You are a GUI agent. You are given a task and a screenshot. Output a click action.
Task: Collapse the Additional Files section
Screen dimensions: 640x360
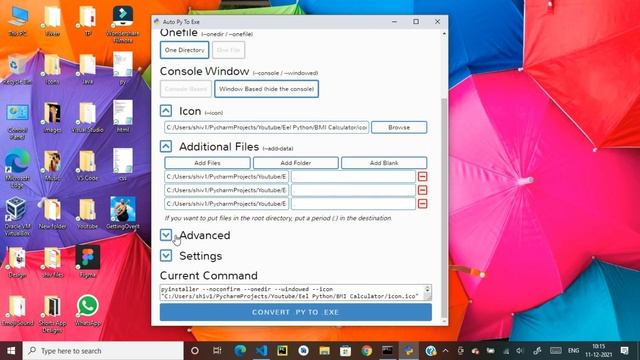click(x=166, y=147)
